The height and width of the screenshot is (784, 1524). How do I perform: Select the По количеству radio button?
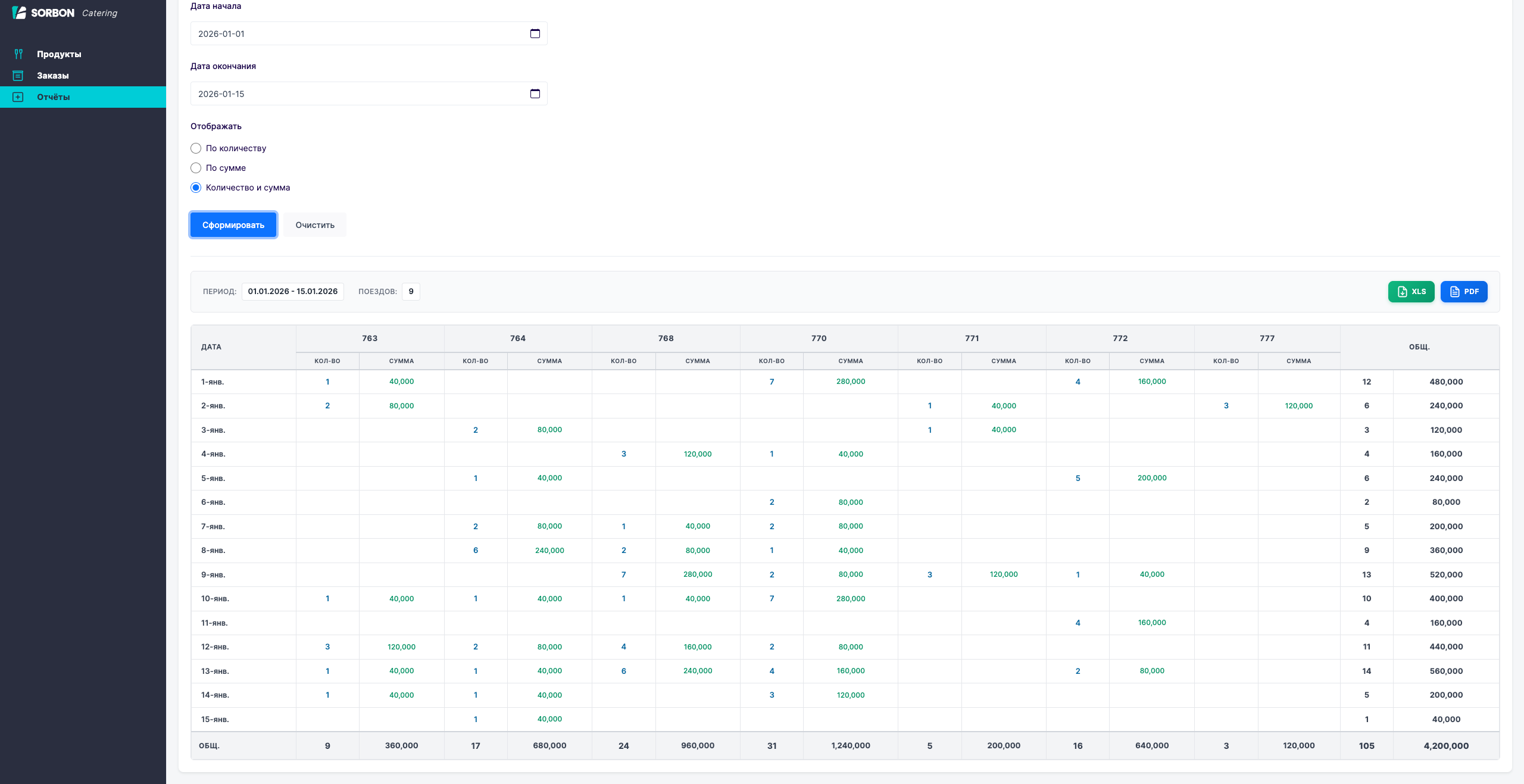pyautogui.click(x=196, y=148)
